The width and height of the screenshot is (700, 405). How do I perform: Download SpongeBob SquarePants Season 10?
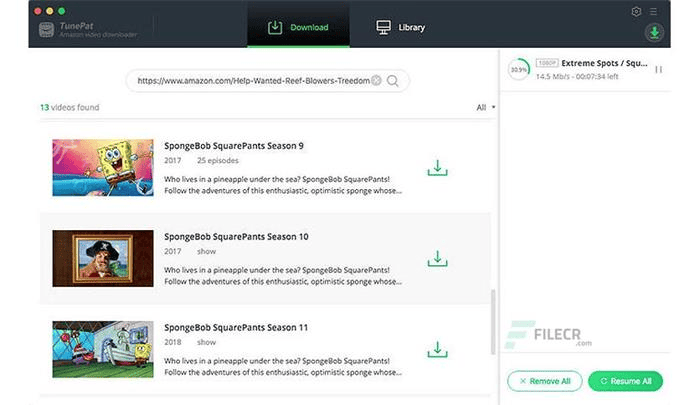tap(437, 259)
